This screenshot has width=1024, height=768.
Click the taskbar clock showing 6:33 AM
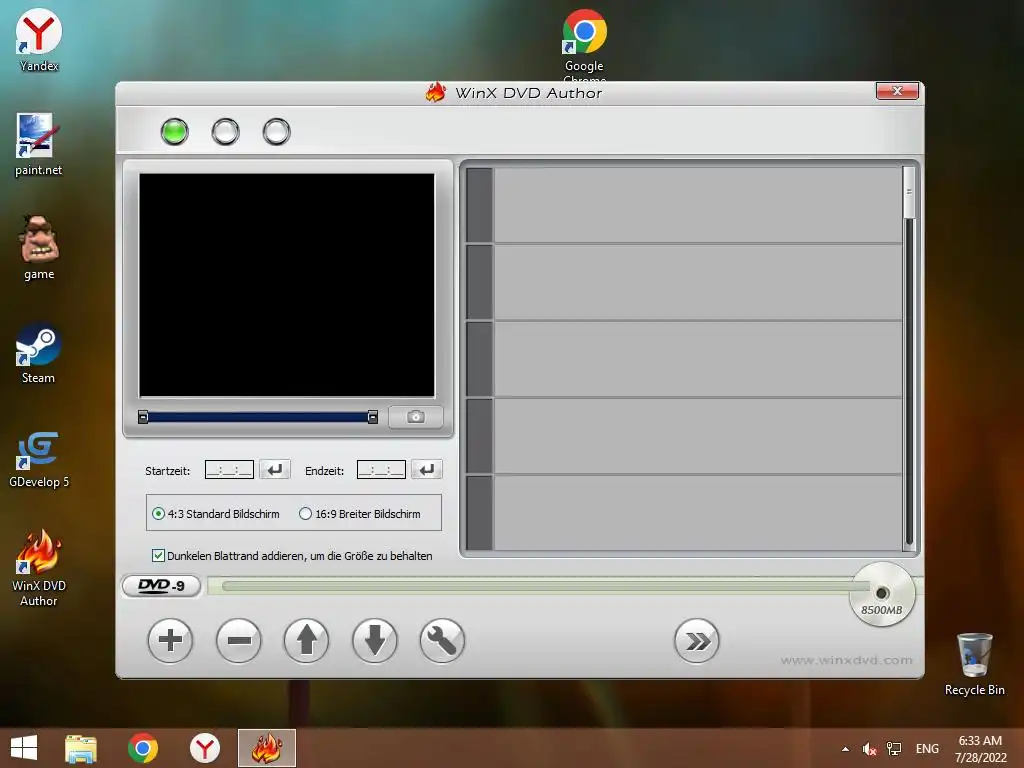point(980,749)
